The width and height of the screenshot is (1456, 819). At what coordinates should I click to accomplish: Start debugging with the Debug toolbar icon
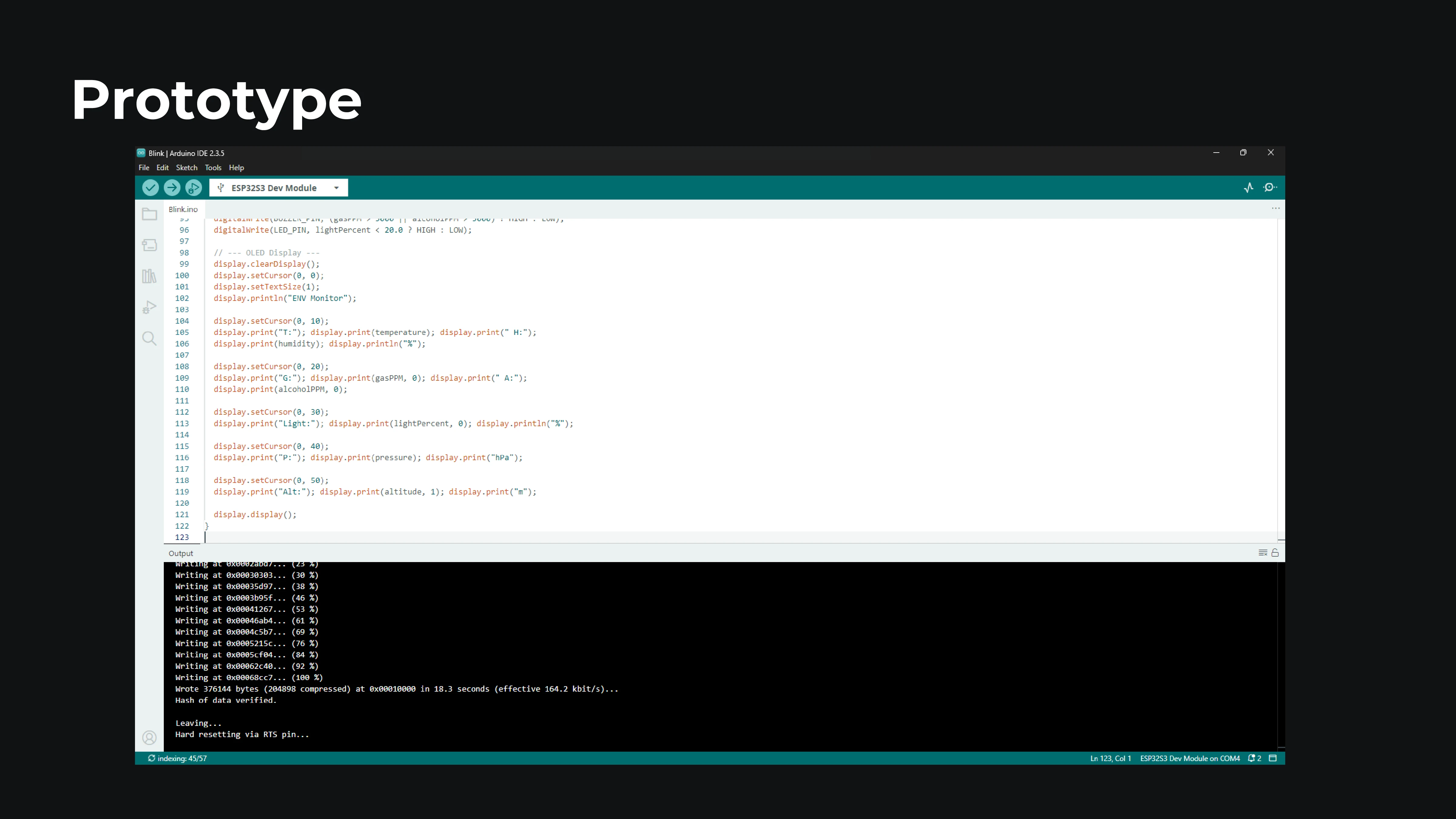pos(193,188)
